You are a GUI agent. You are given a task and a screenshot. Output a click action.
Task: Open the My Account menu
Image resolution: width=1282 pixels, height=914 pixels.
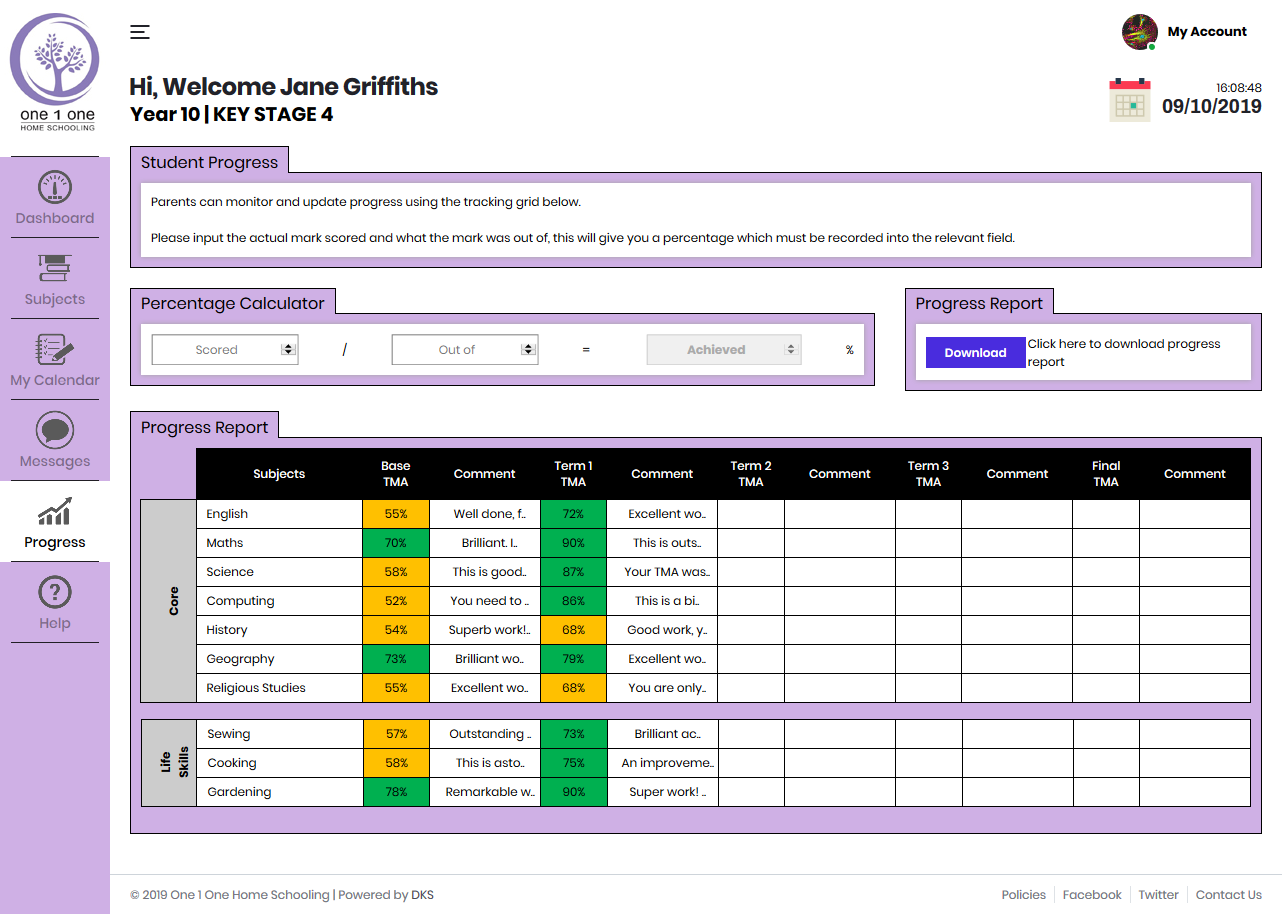(1207, 32)
